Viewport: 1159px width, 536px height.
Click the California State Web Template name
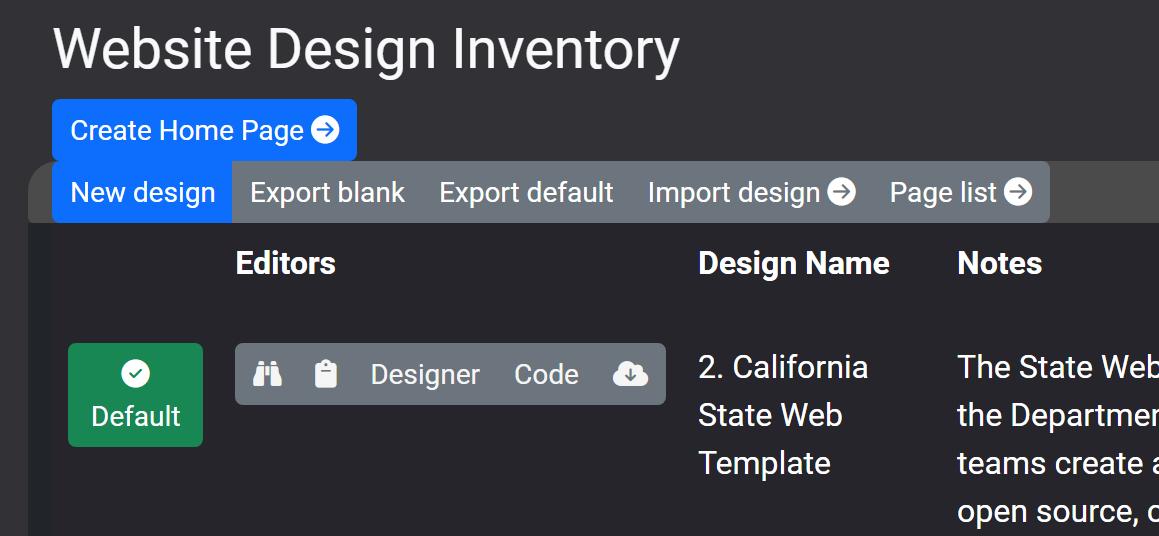coord(782,415)
